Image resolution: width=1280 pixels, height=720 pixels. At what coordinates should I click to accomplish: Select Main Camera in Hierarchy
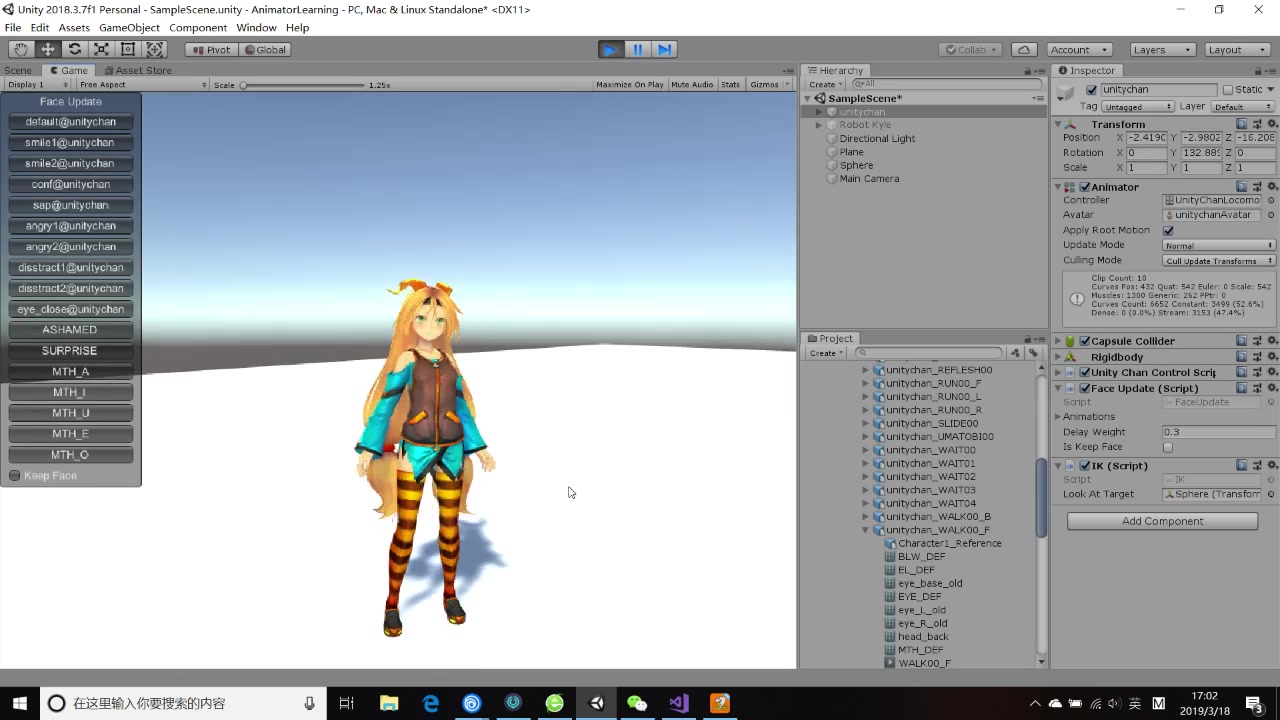869,179
